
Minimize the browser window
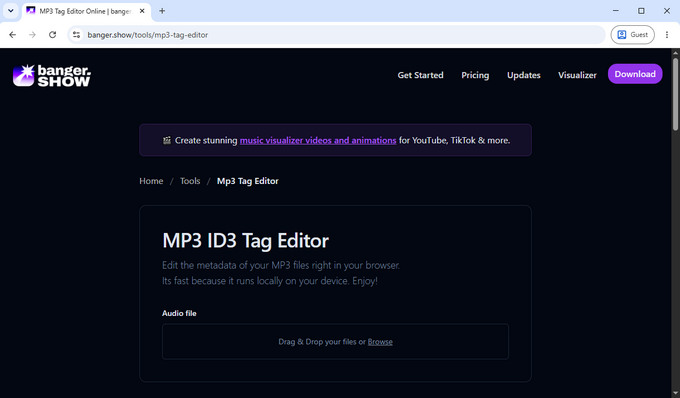pos(616,11)
